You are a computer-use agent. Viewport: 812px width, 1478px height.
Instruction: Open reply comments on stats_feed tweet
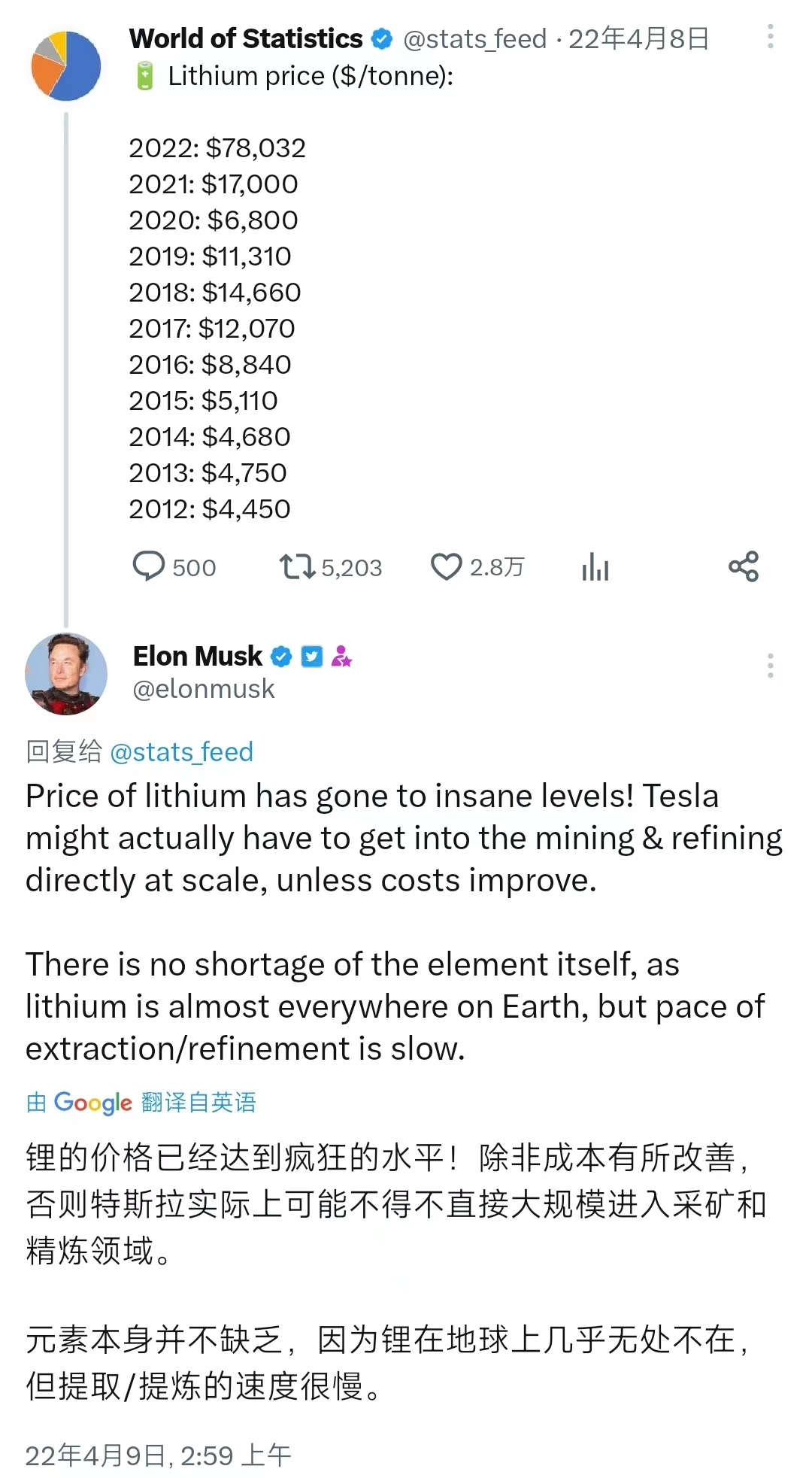[x=149, y=566]
